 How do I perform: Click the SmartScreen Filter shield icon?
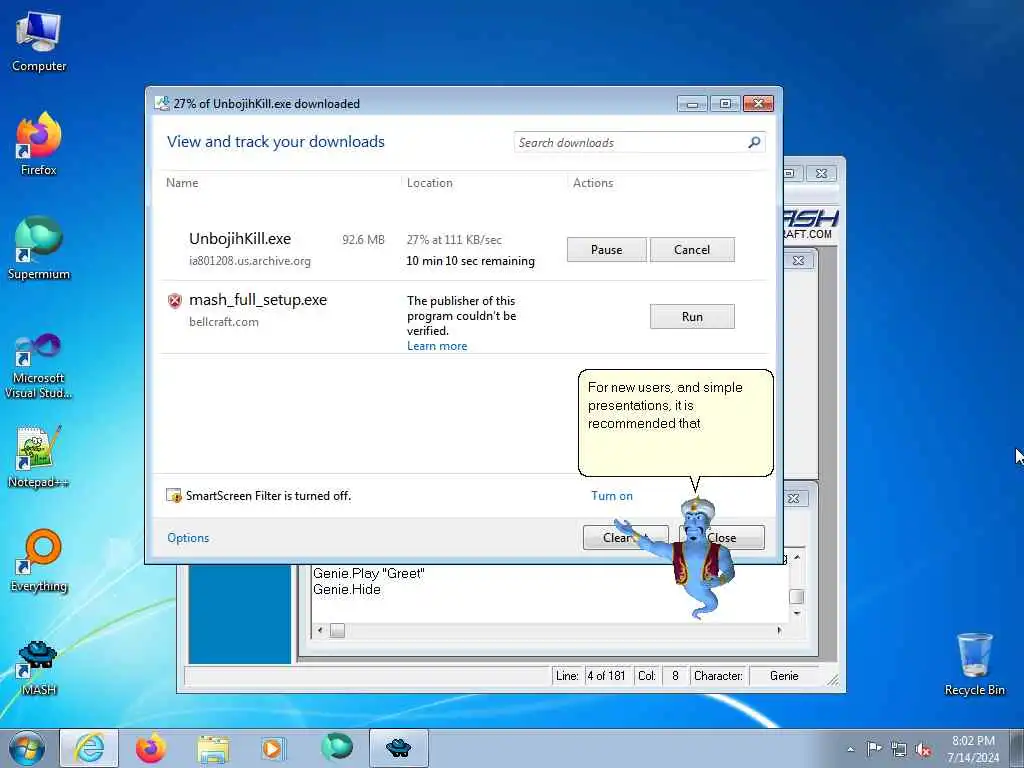[x=174, y=496]
